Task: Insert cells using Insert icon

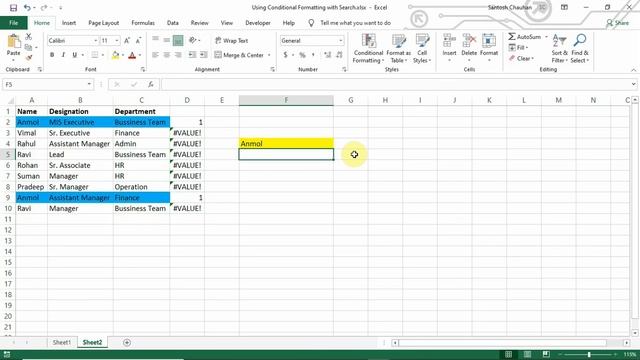Action: [x=449, y=48]
